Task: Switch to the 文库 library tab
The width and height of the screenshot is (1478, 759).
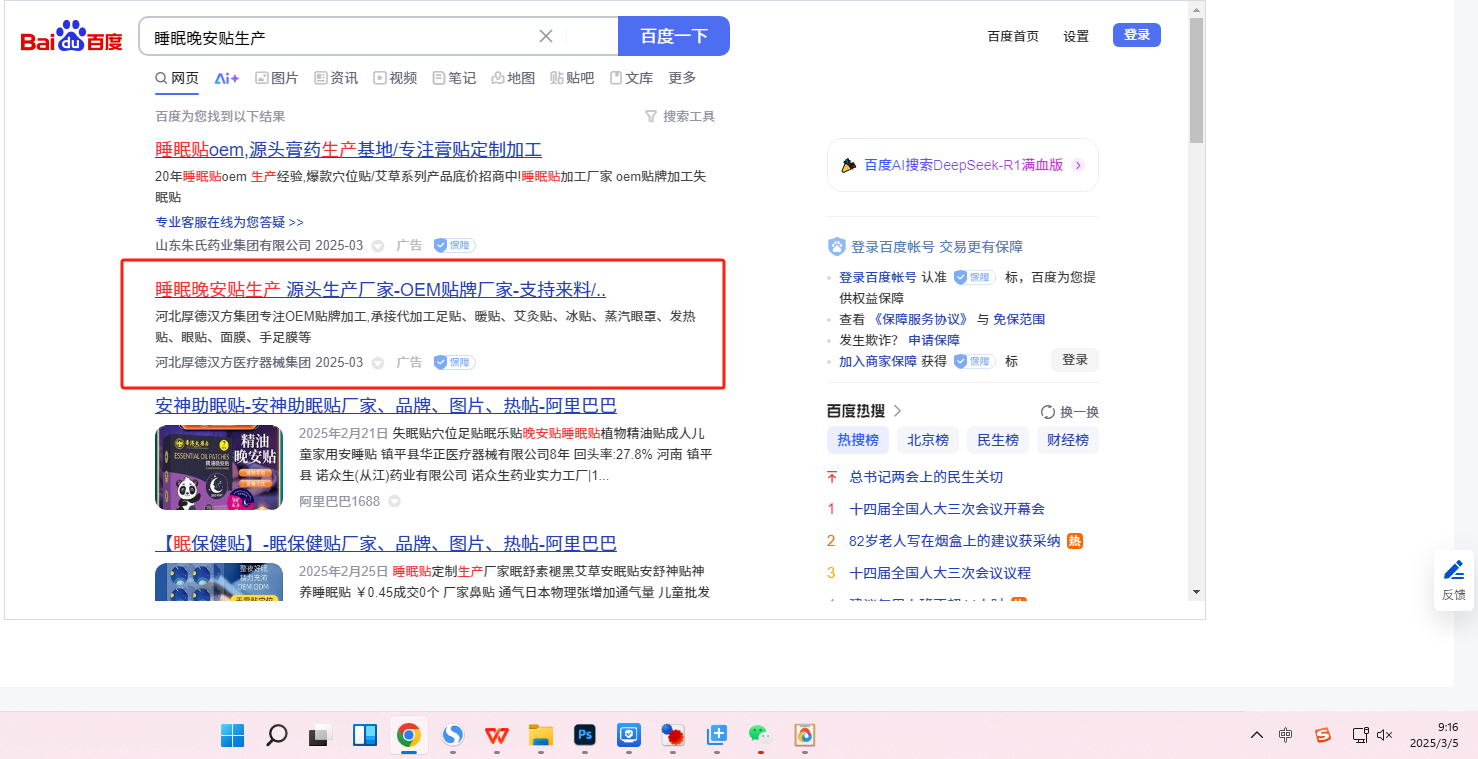Action: [631, 78]
